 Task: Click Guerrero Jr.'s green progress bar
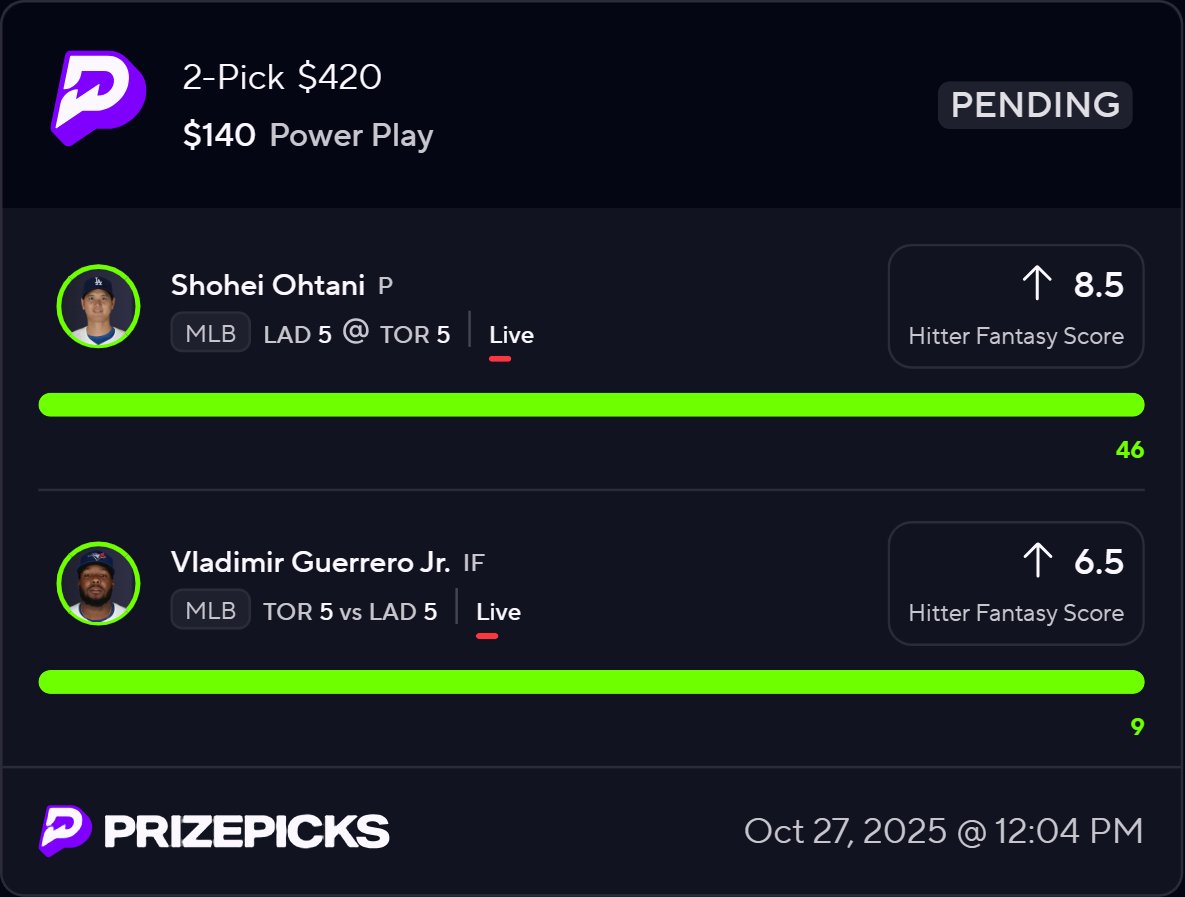591,682
